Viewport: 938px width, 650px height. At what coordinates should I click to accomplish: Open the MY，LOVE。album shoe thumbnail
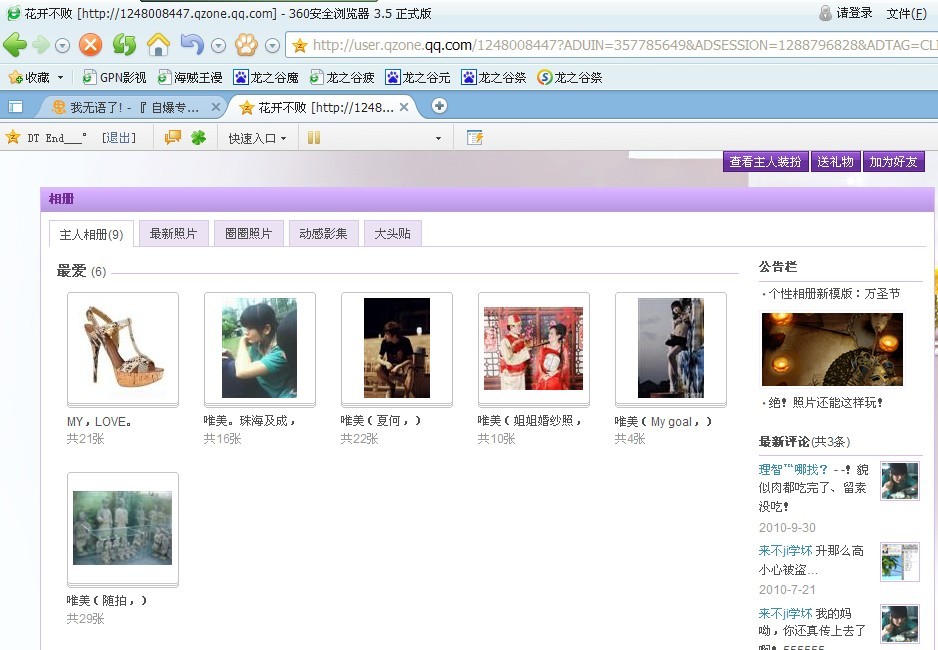click(x=123, y=348)
